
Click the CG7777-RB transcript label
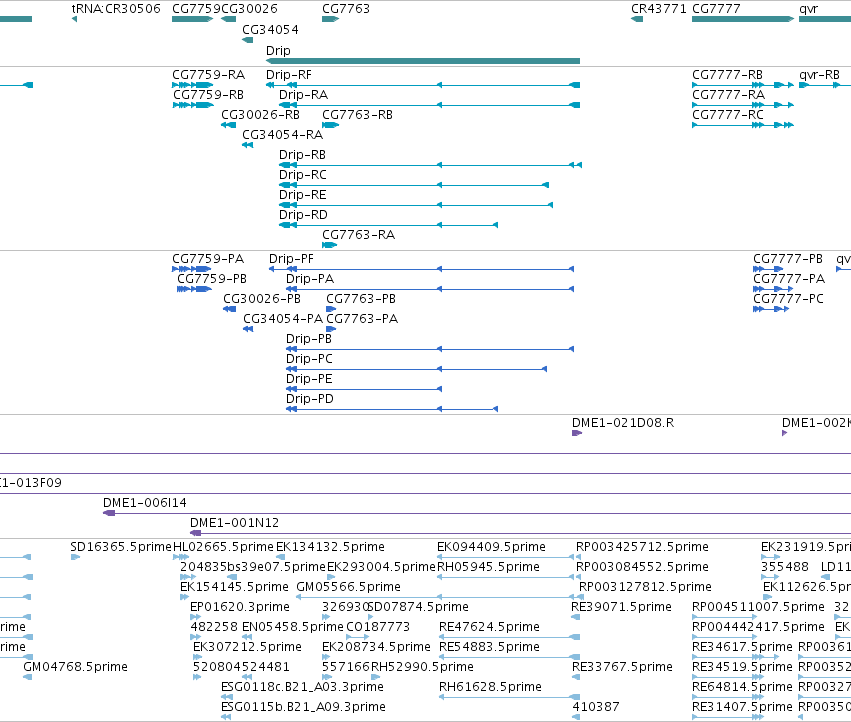click(x=727, y=75)
